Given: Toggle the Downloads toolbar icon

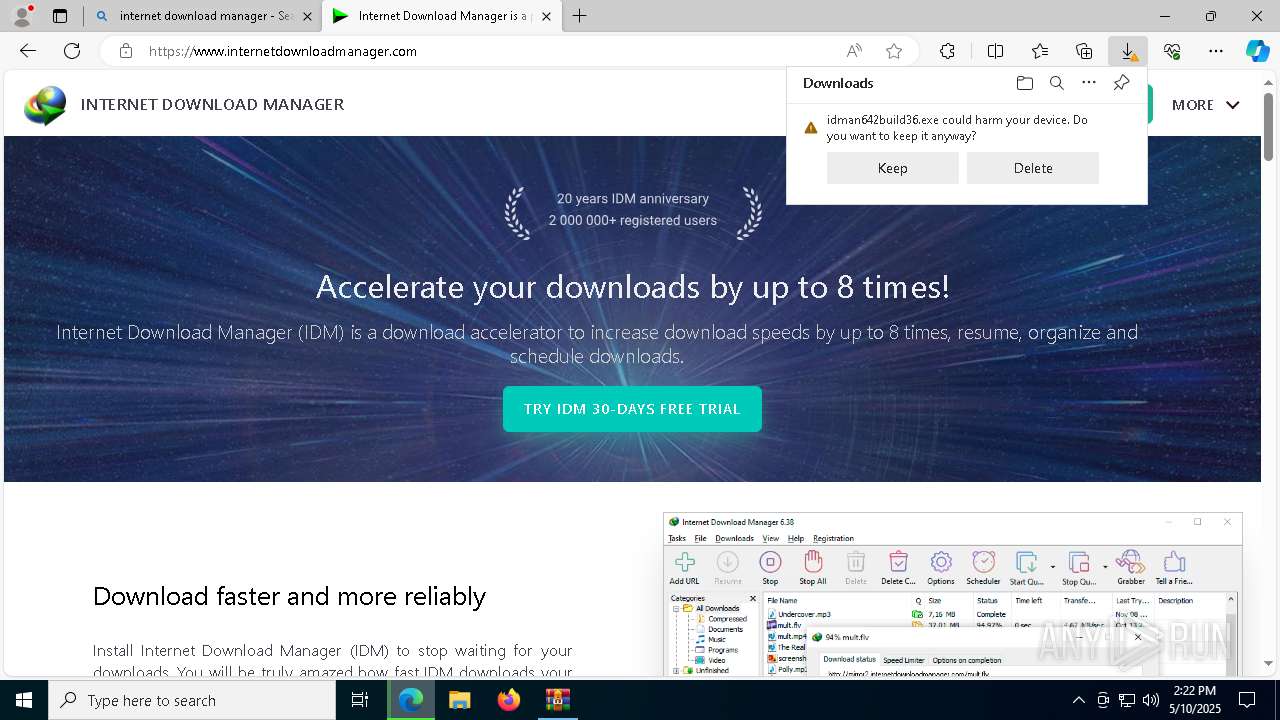Looking at the screenshot, I should (x=1128, y=51).
